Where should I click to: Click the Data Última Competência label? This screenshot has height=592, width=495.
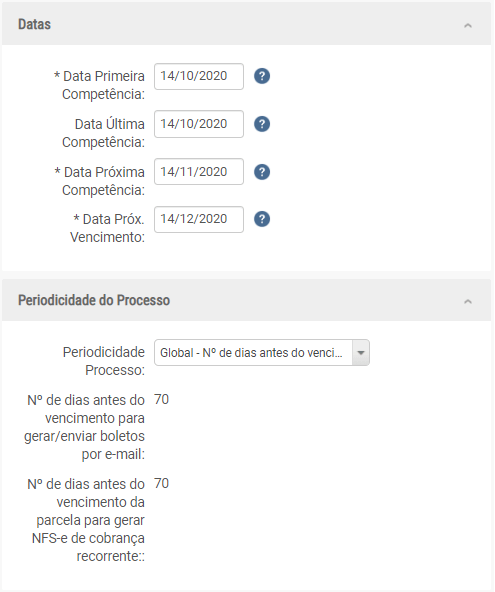(103, 133)
